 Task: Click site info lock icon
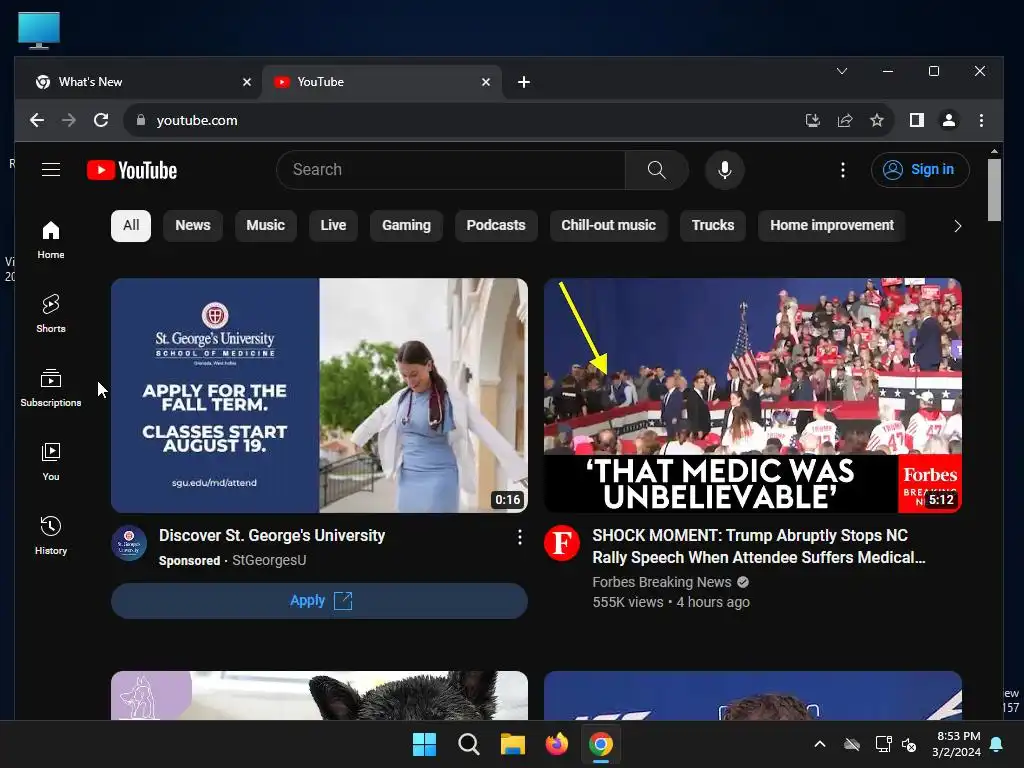pyautogui.click(x=140, y=120)
